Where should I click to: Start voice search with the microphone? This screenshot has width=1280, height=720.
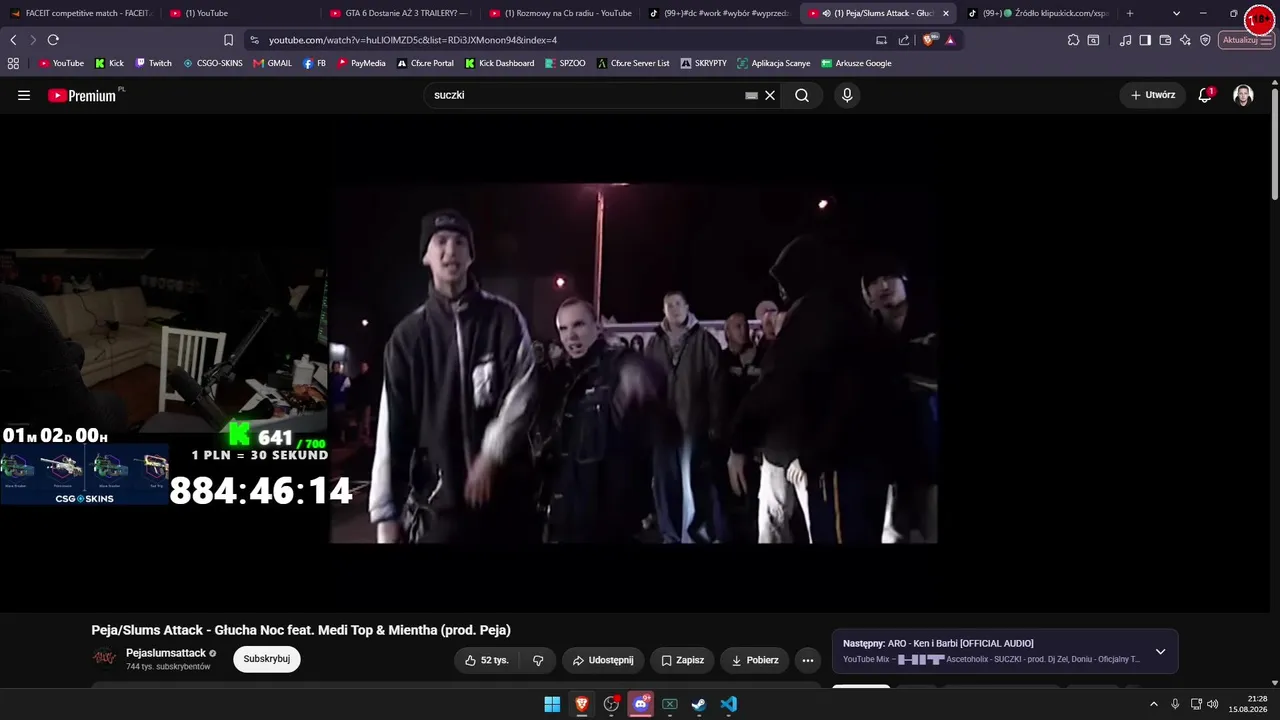click(847, 95)
